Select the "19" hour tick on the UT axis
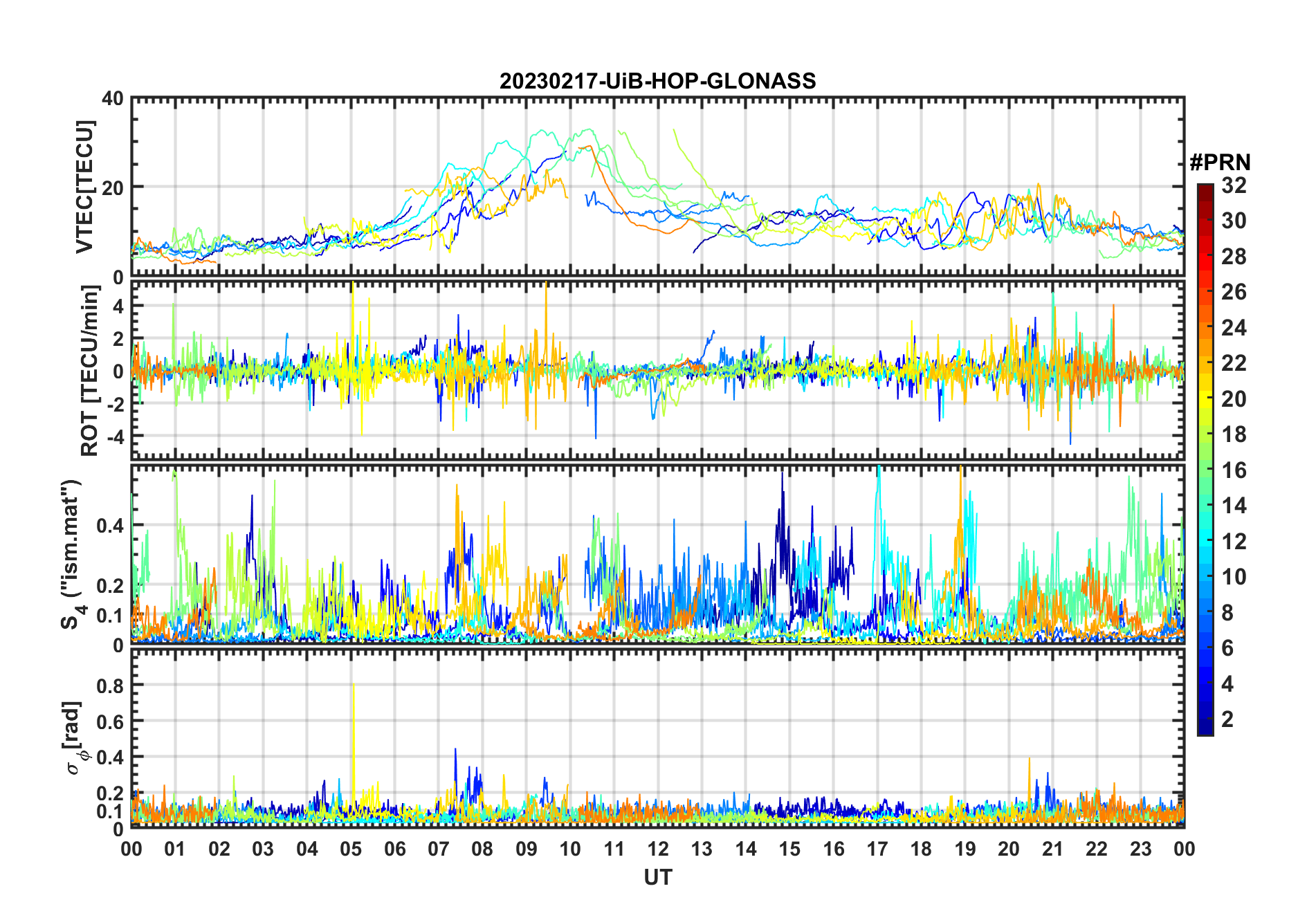The width and height of the screenshot is (1316, 920). (965, 849)
